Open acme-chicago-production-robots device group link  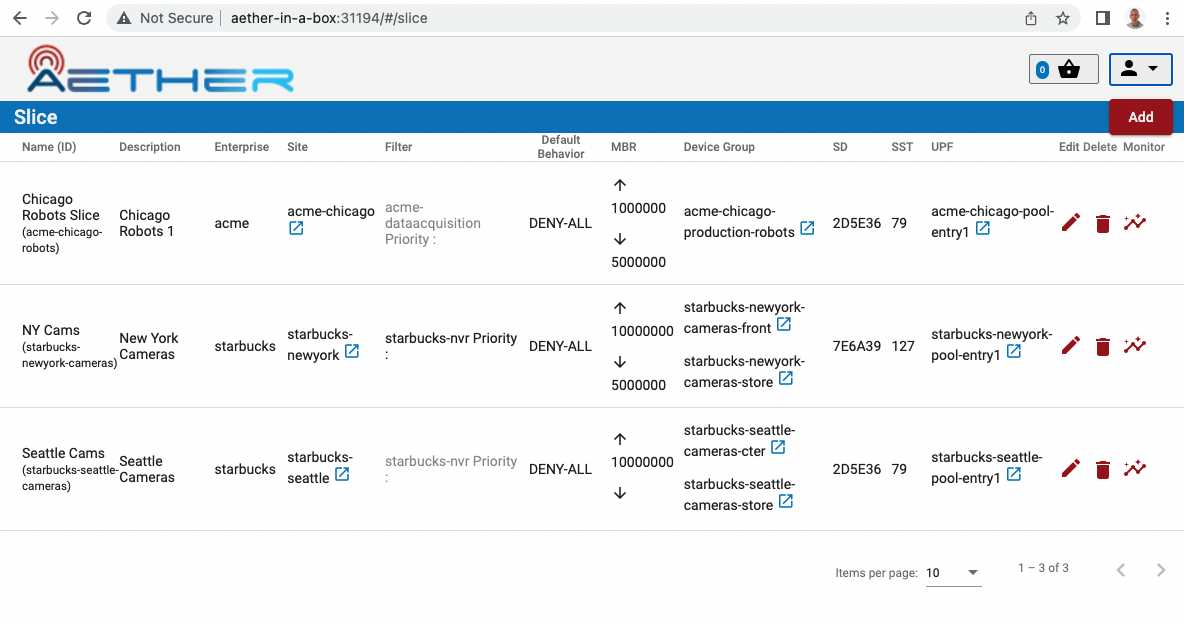point(807,228)
